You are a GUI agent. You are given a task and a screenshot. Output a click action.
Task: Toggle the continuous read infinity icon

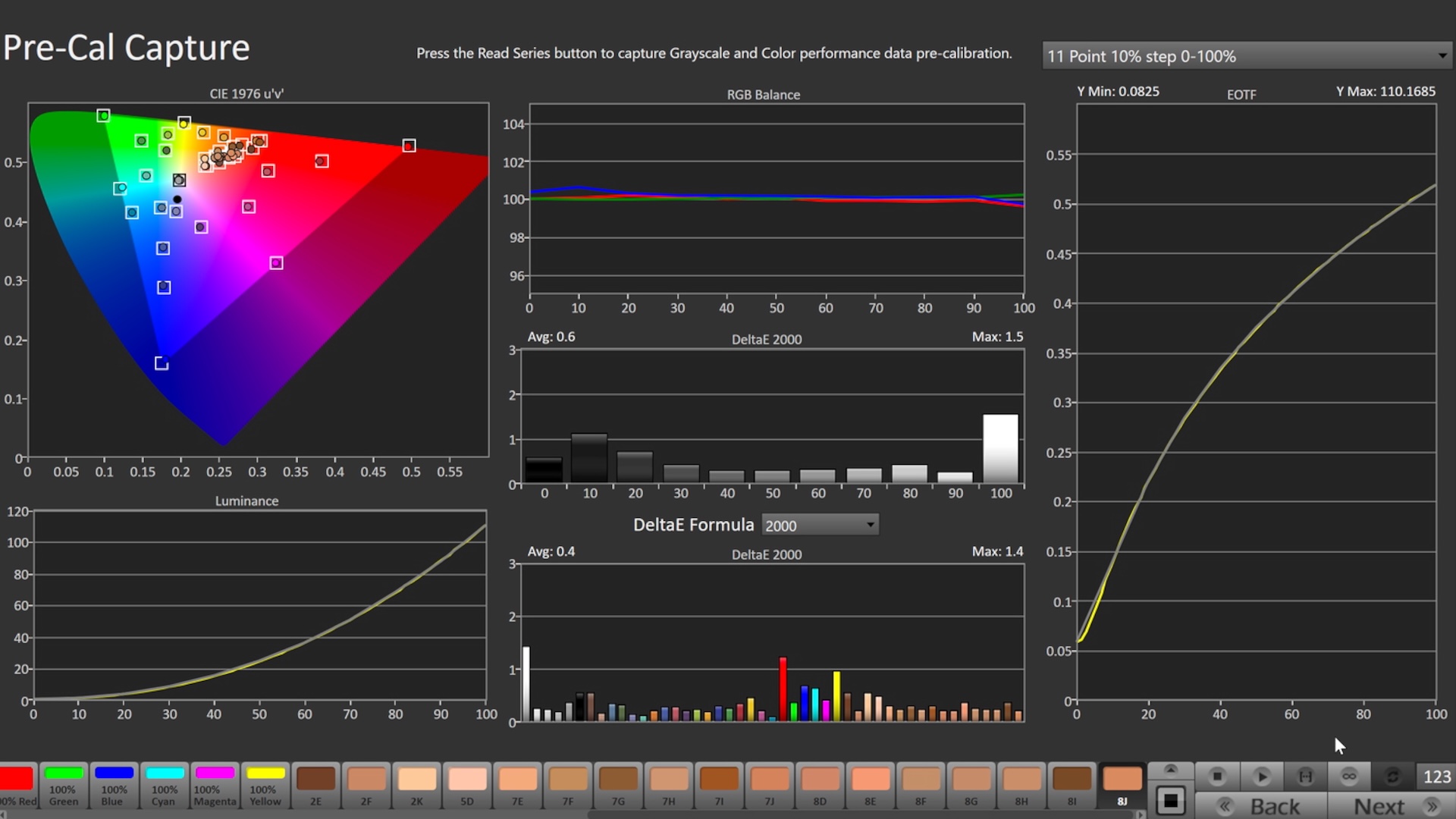(x=1348, y=777)
